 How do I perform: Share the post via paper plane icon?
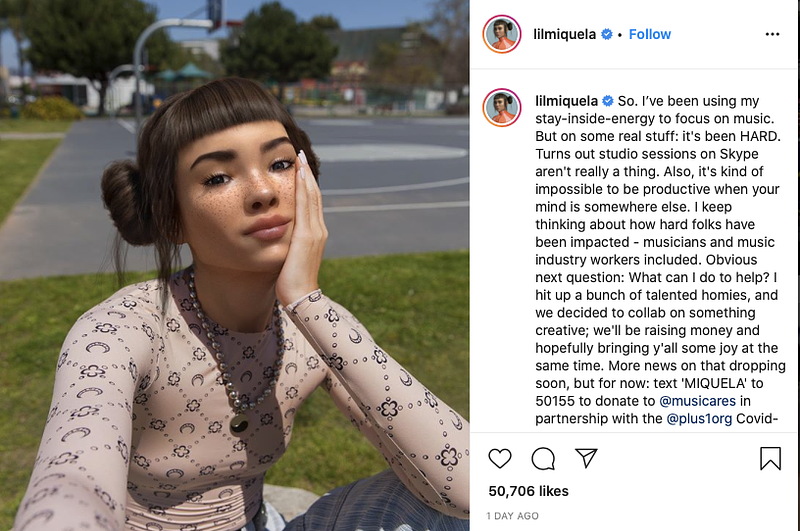pos(586,458)
